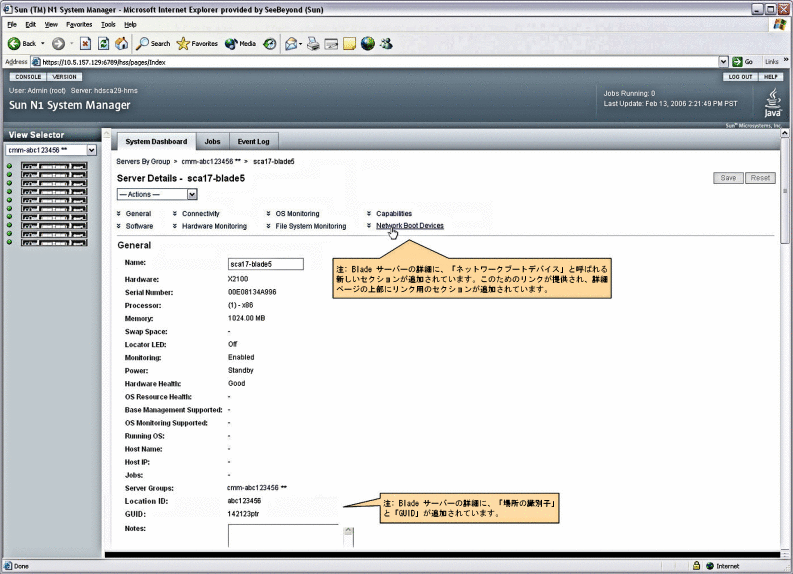Switch to the System Dashboard tab
The width and height of the screenshot is (793, 574).
156,142
